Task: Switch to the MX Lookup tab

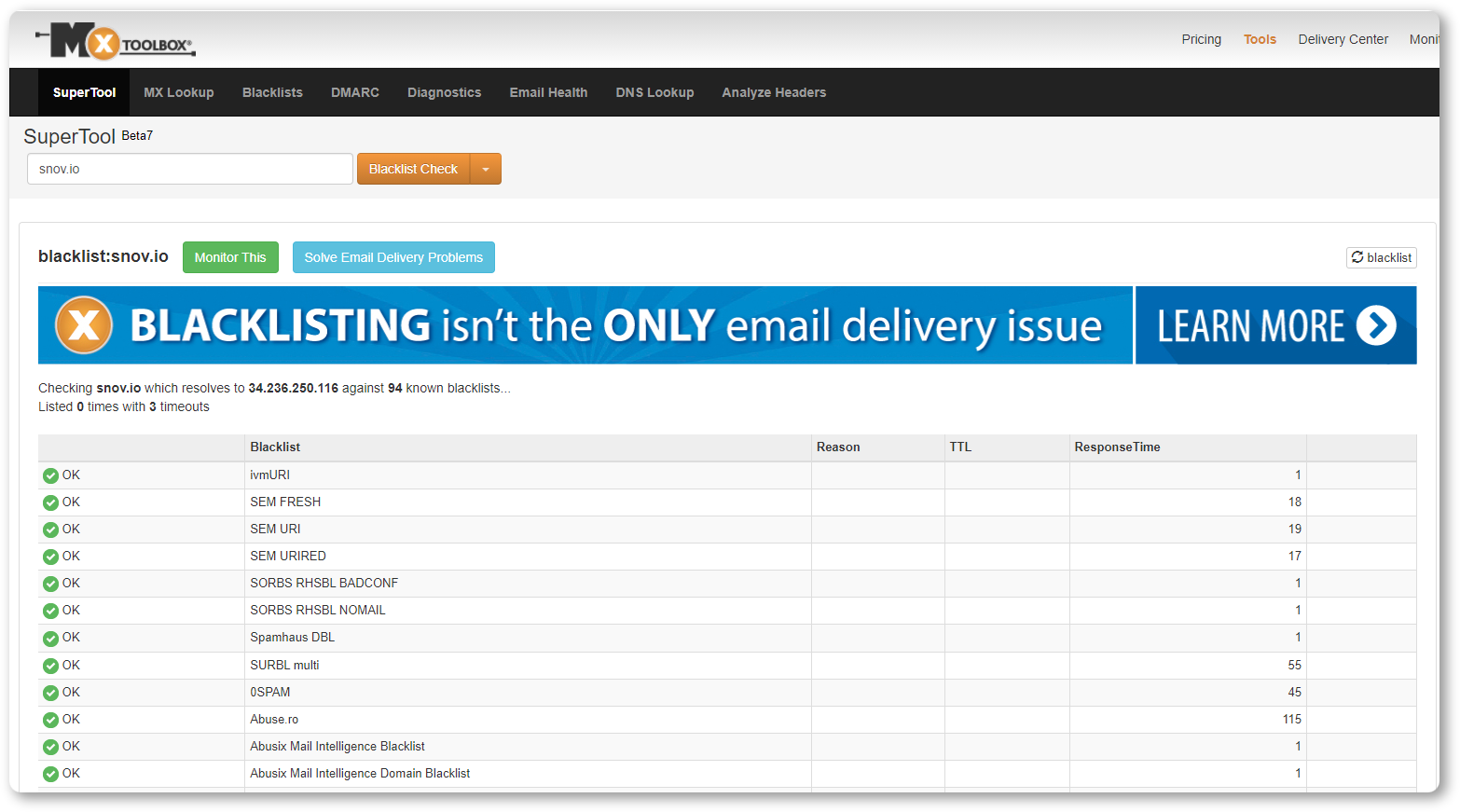Action: (179, 92)
